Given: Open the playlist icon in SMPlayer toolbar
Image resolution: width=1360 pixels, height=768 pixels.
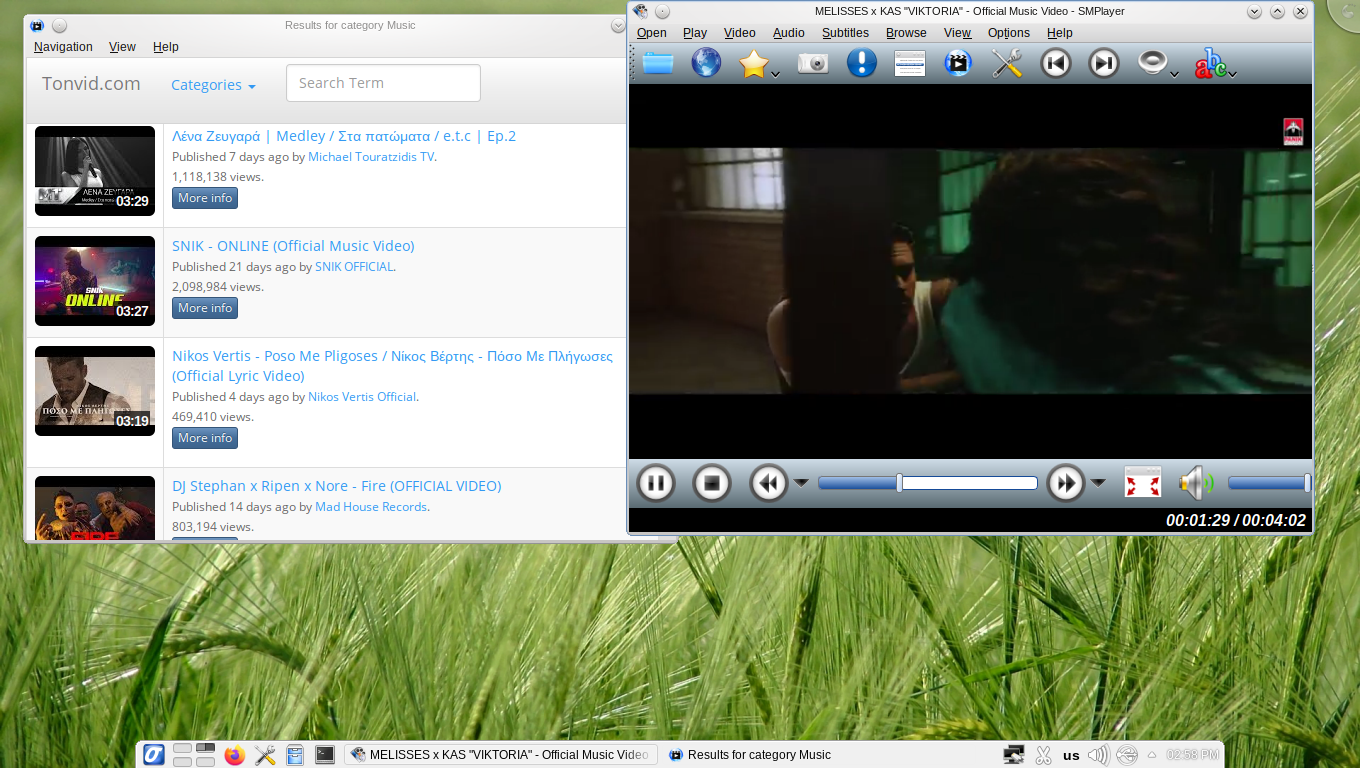Looking at the screenshot, I should pyautogui.click(x=909, y=63).
